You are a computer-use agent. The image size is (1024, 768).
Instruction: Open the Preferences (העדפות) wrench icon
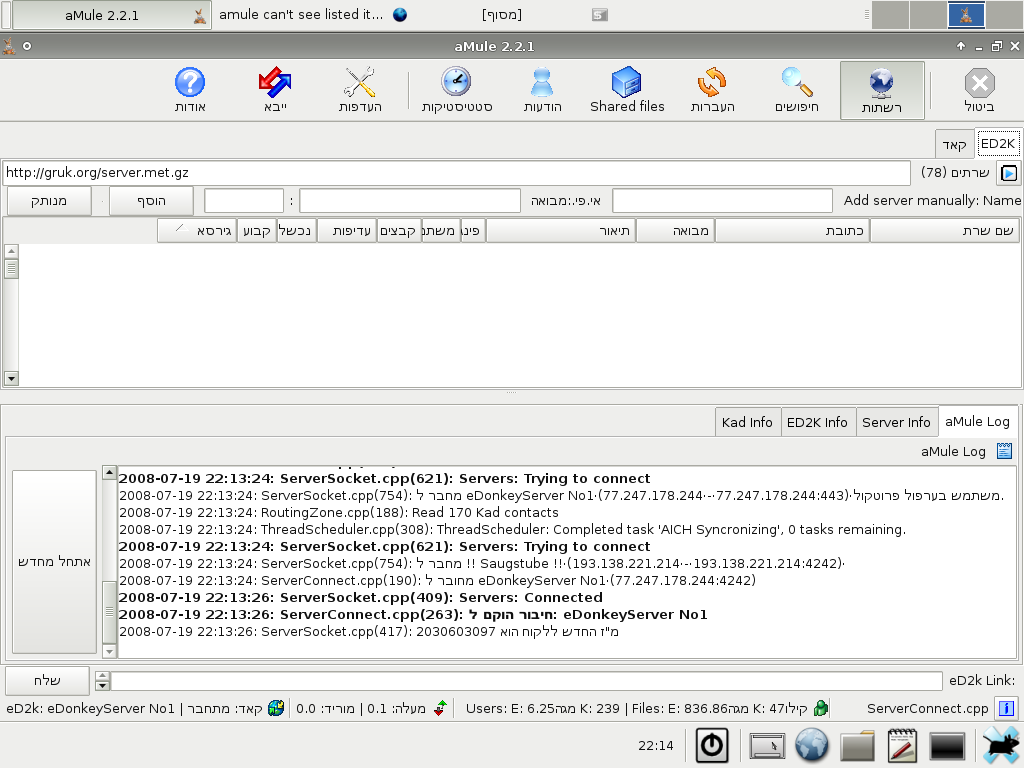pos(360,90)
